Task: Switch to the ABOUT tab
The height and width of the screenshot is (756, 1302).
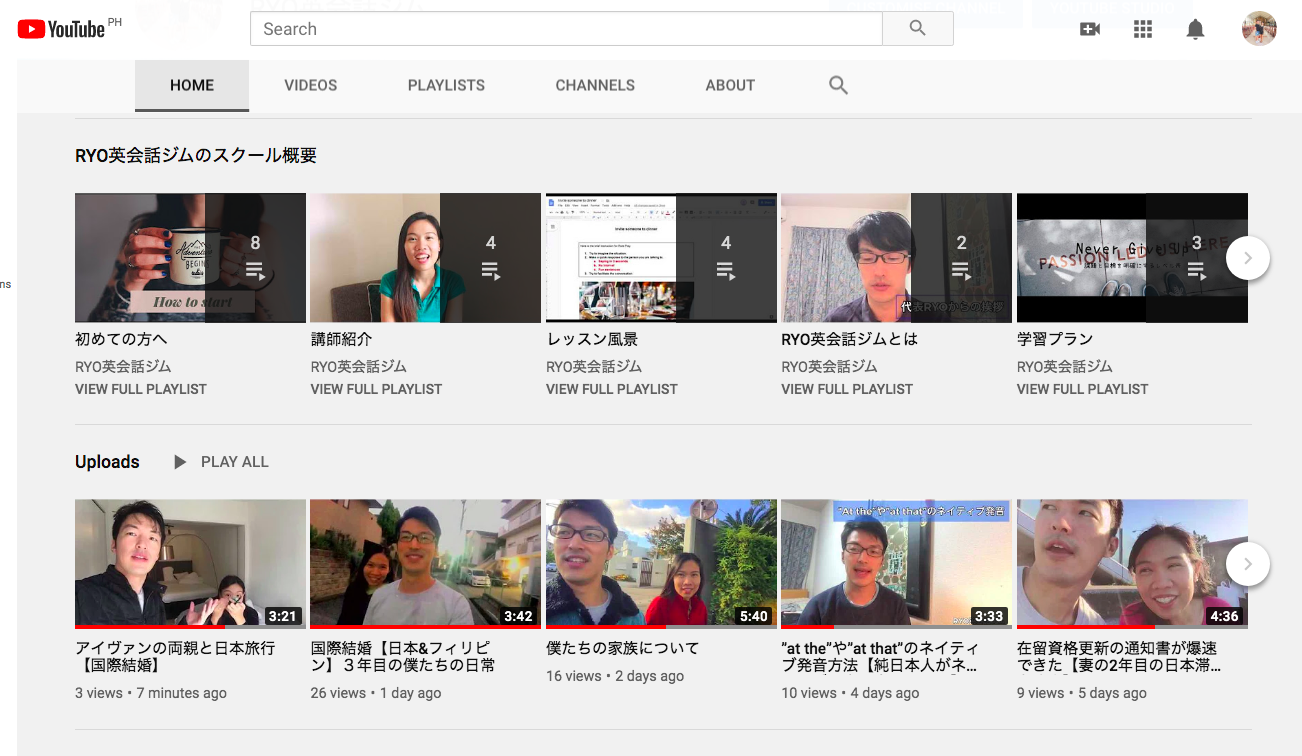Action: (730, 85)
